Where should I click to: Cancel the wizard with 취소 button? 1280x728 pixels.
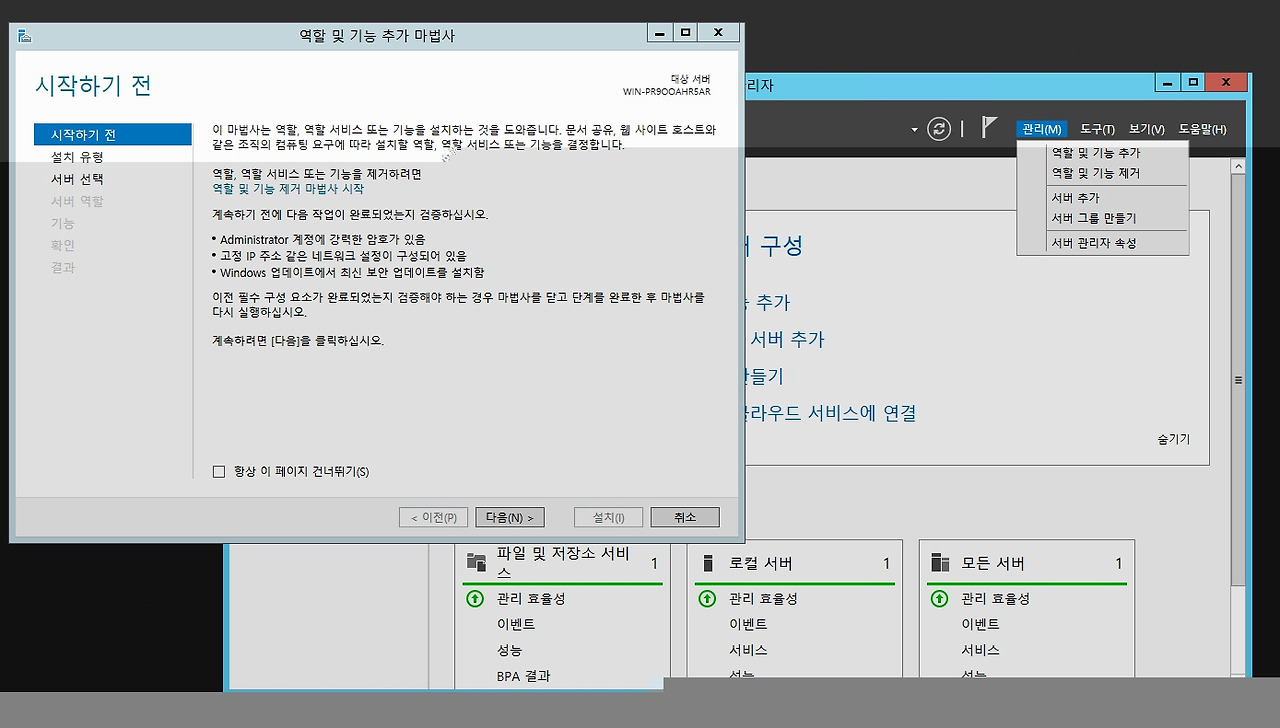(x=684, y=517)
